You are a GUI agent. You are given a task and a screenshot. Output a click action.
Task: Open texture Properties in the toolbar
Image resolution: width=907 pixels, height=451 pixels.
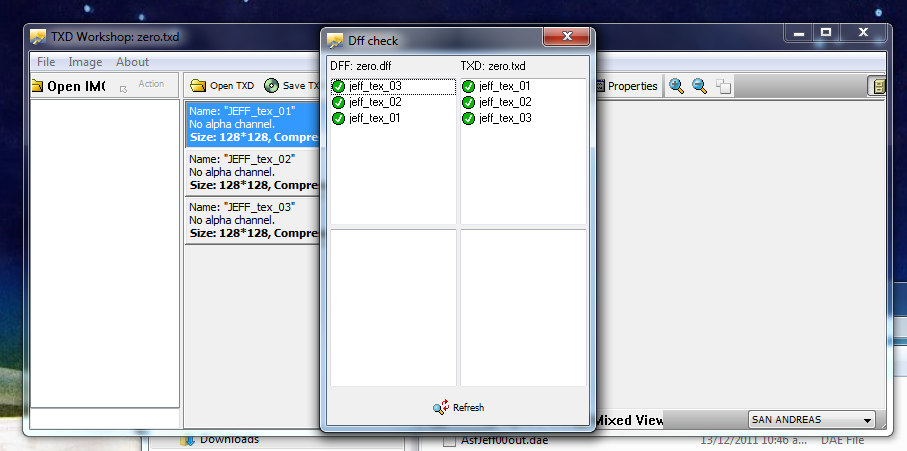pos(627,86)
